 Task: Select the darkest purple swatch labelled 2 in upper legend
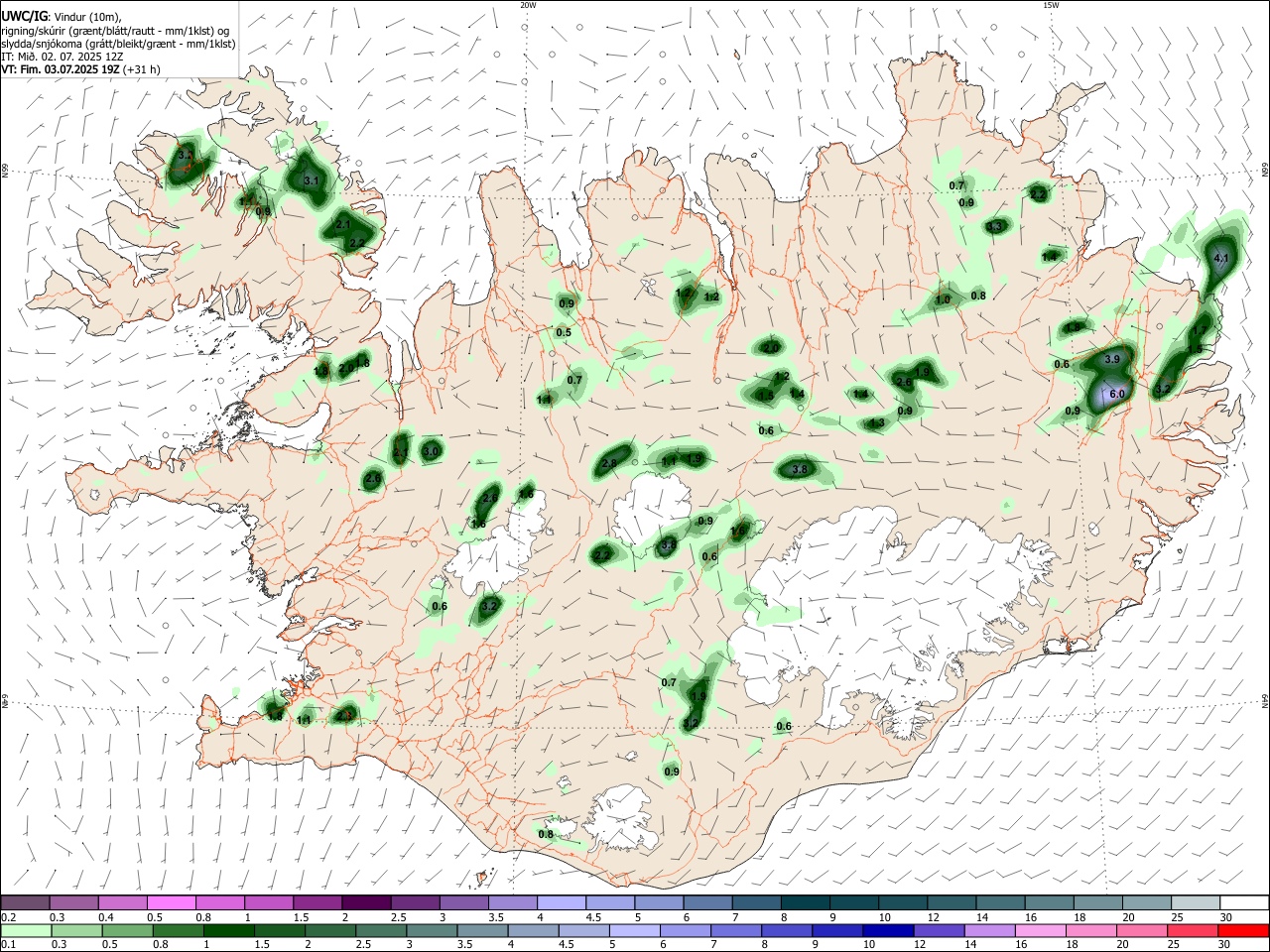(x=365, y=902)
